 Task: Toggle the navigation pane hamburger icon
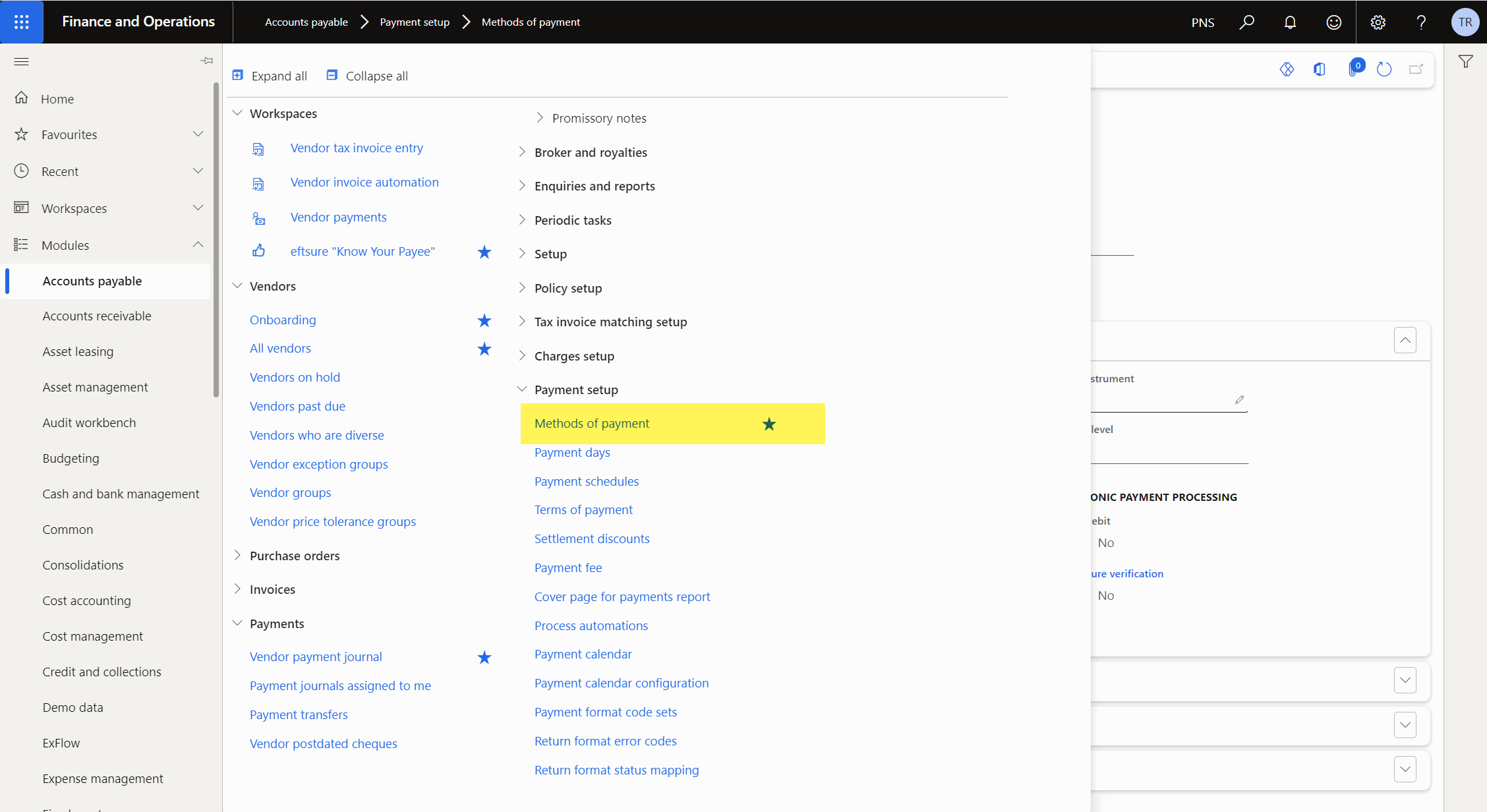(x=21, y=61)
